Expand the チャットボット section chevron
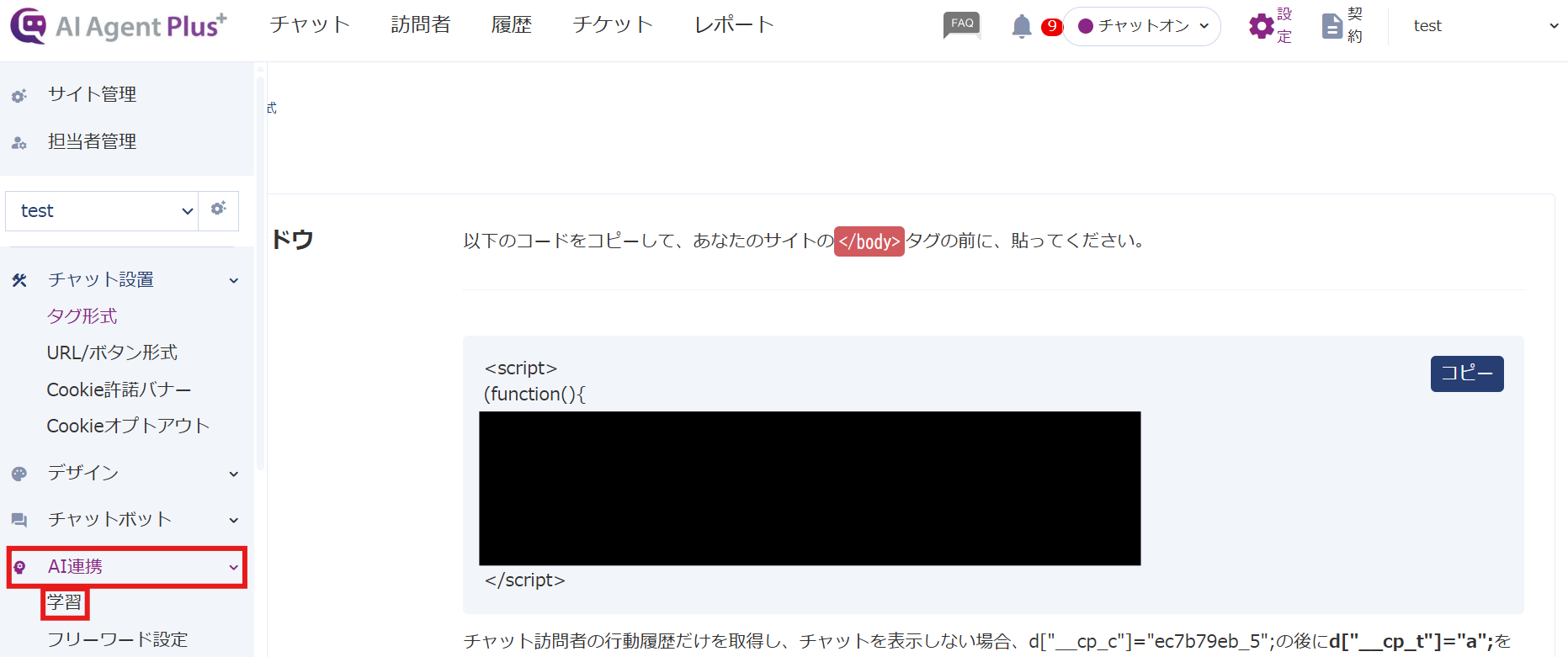 point(234,521)
